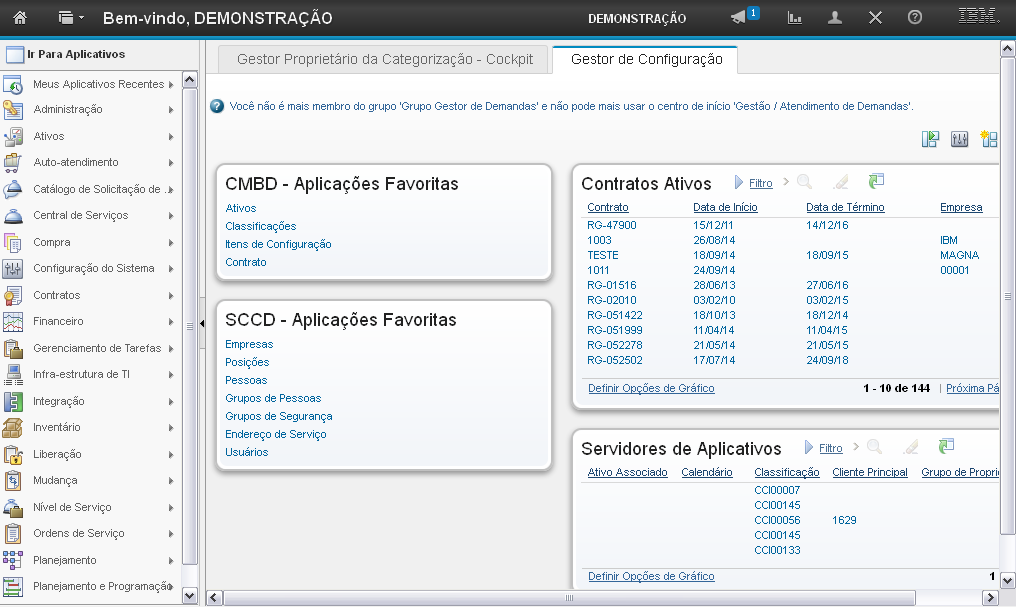Refresh the Contratos Ativos portlet
1016x607 pixels.
(x=876, y=182)
